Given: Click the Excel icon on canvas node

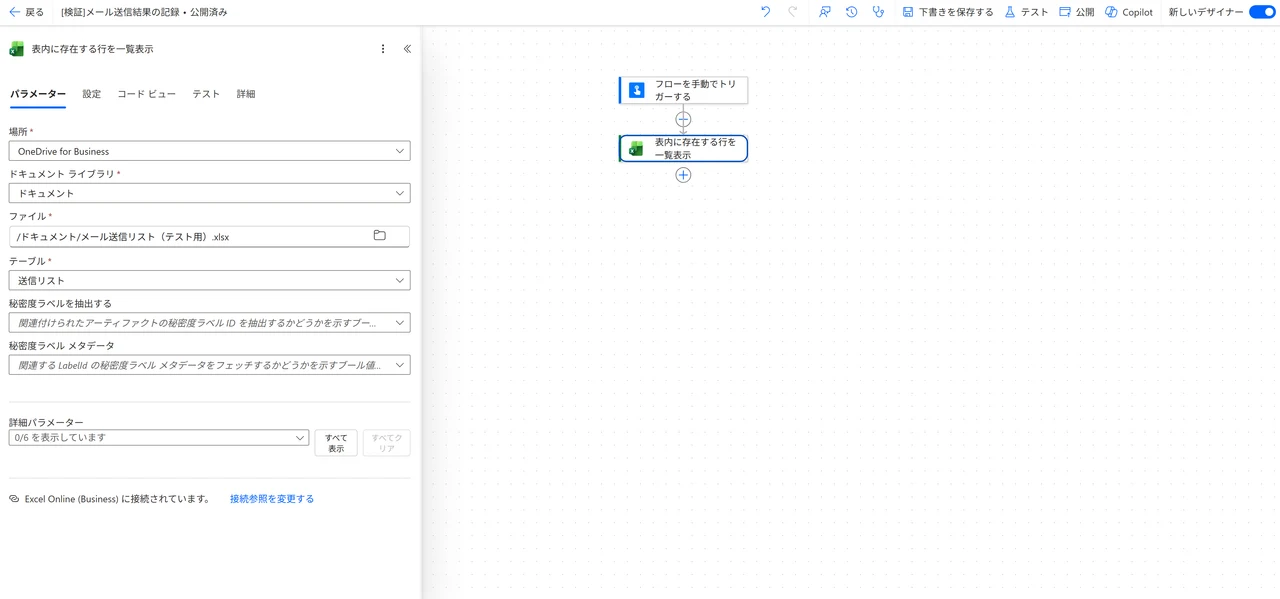Looking at the screenshot, I should pos(637,148).
